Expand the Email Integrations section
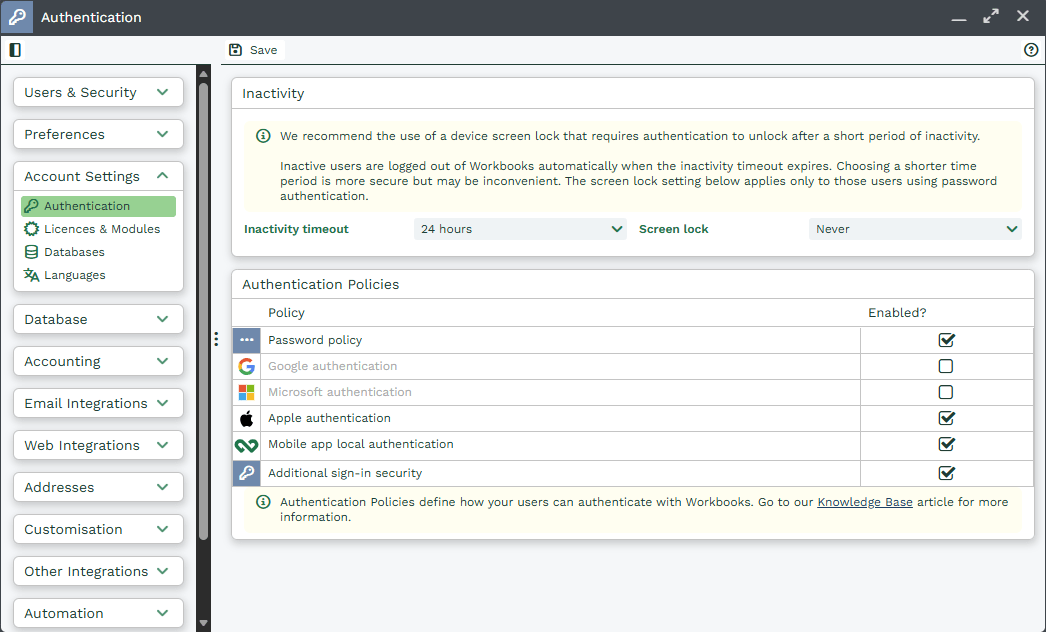The width and height of the screenshot is (1046, 632). (x=98, y=403)
